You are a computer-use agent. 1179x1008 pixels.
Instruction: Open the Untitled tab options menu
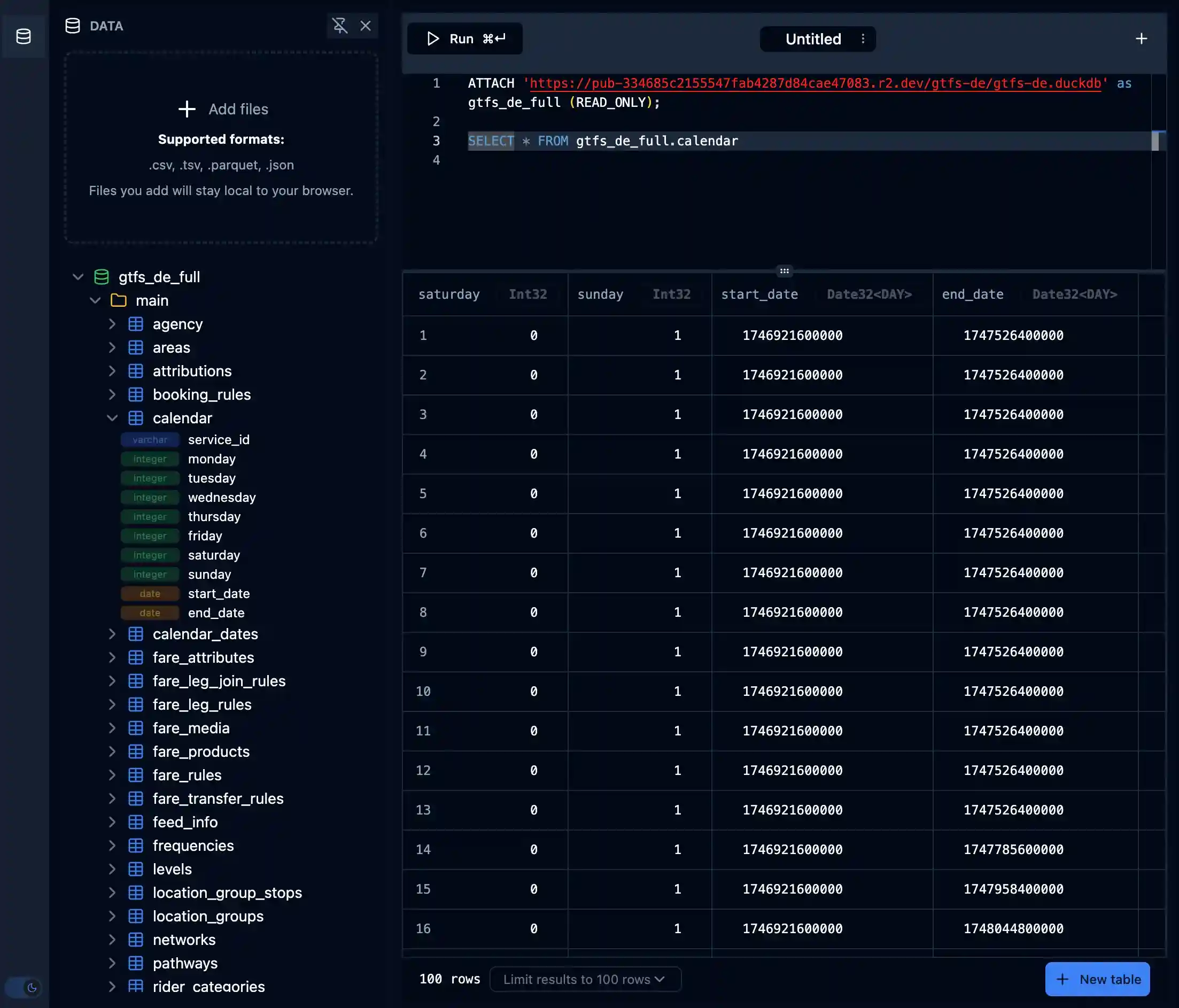pyautogui.click(x=863, y=38)
